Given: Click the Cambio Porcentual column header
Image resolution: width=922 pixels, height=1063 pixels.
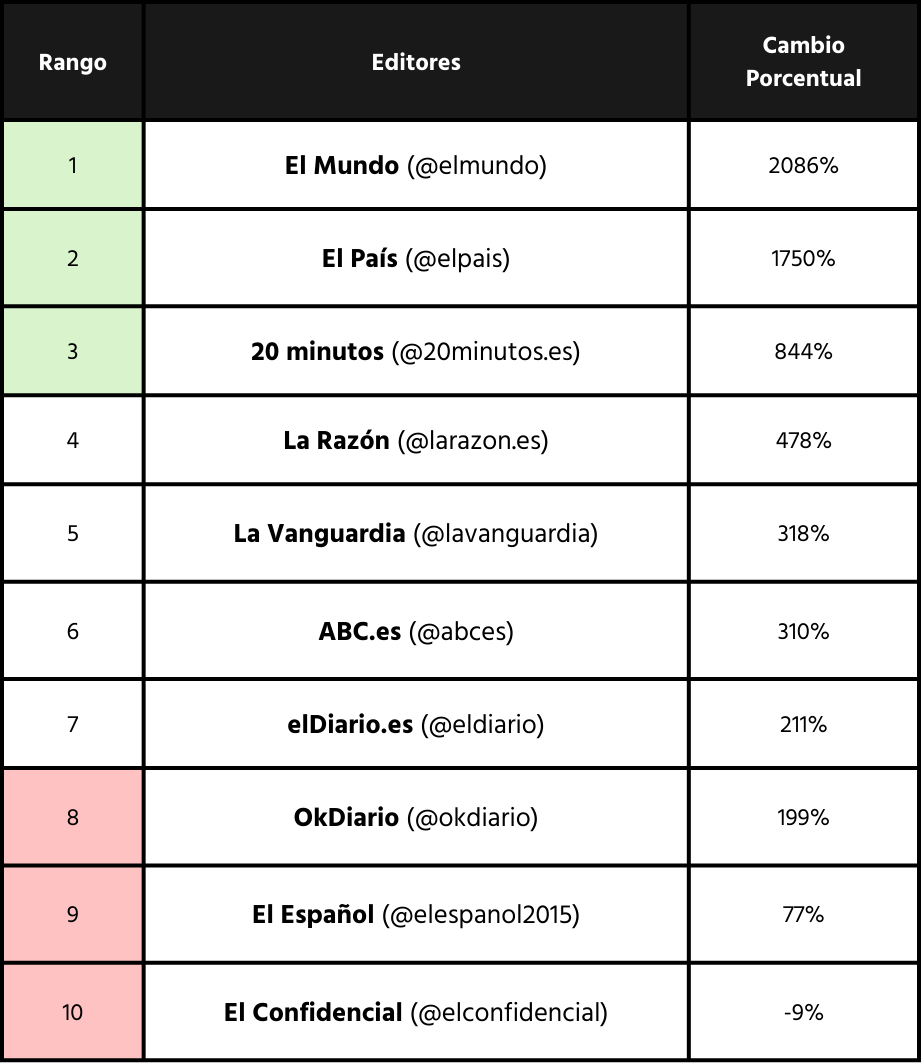Looking at the screenshot, I should click(x=803, y=62).
